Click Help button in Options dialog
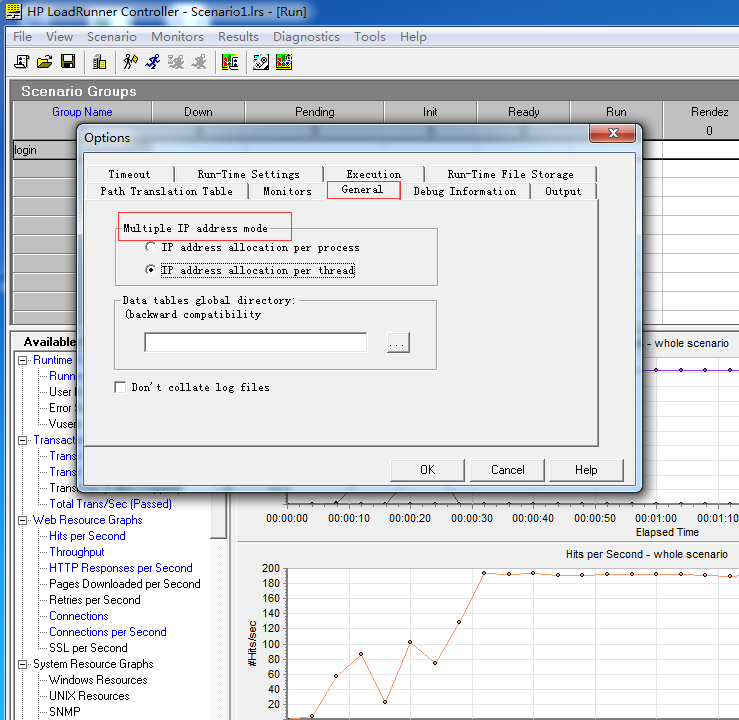The width and height of the screenshot is (739, 720). pos(586,470)
